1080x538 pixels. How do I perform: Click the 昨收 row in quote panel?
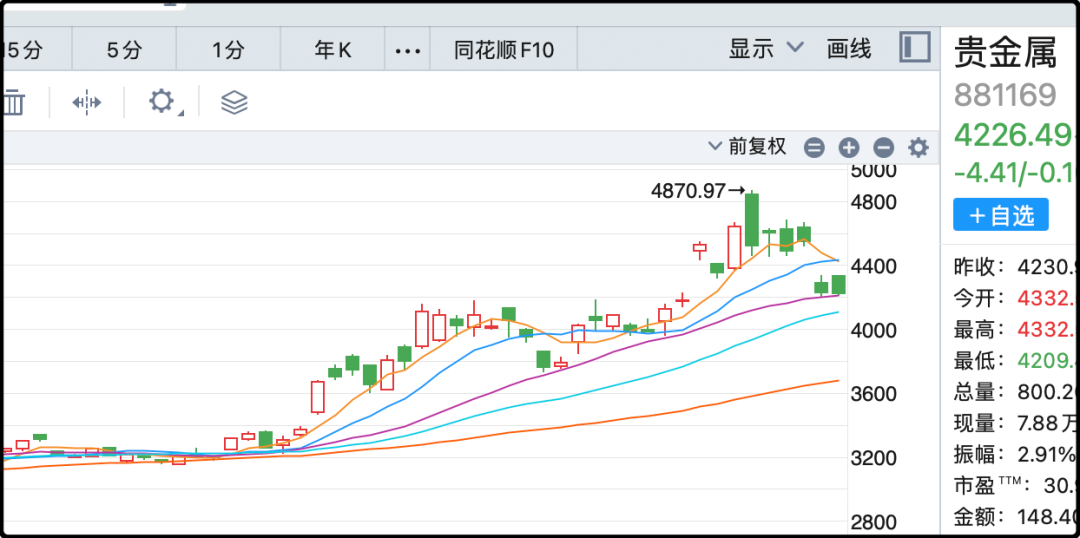click(1015, 266)
